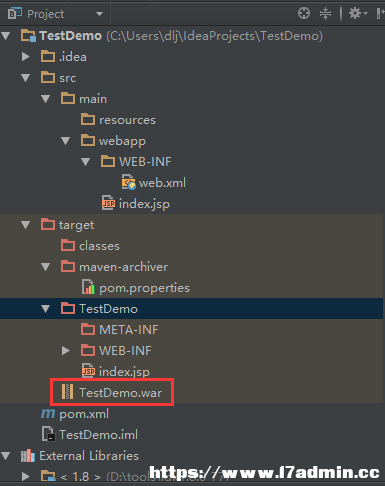Open the Project view dropdown arrow
The image size is (385, 486).
click(99, 14)
